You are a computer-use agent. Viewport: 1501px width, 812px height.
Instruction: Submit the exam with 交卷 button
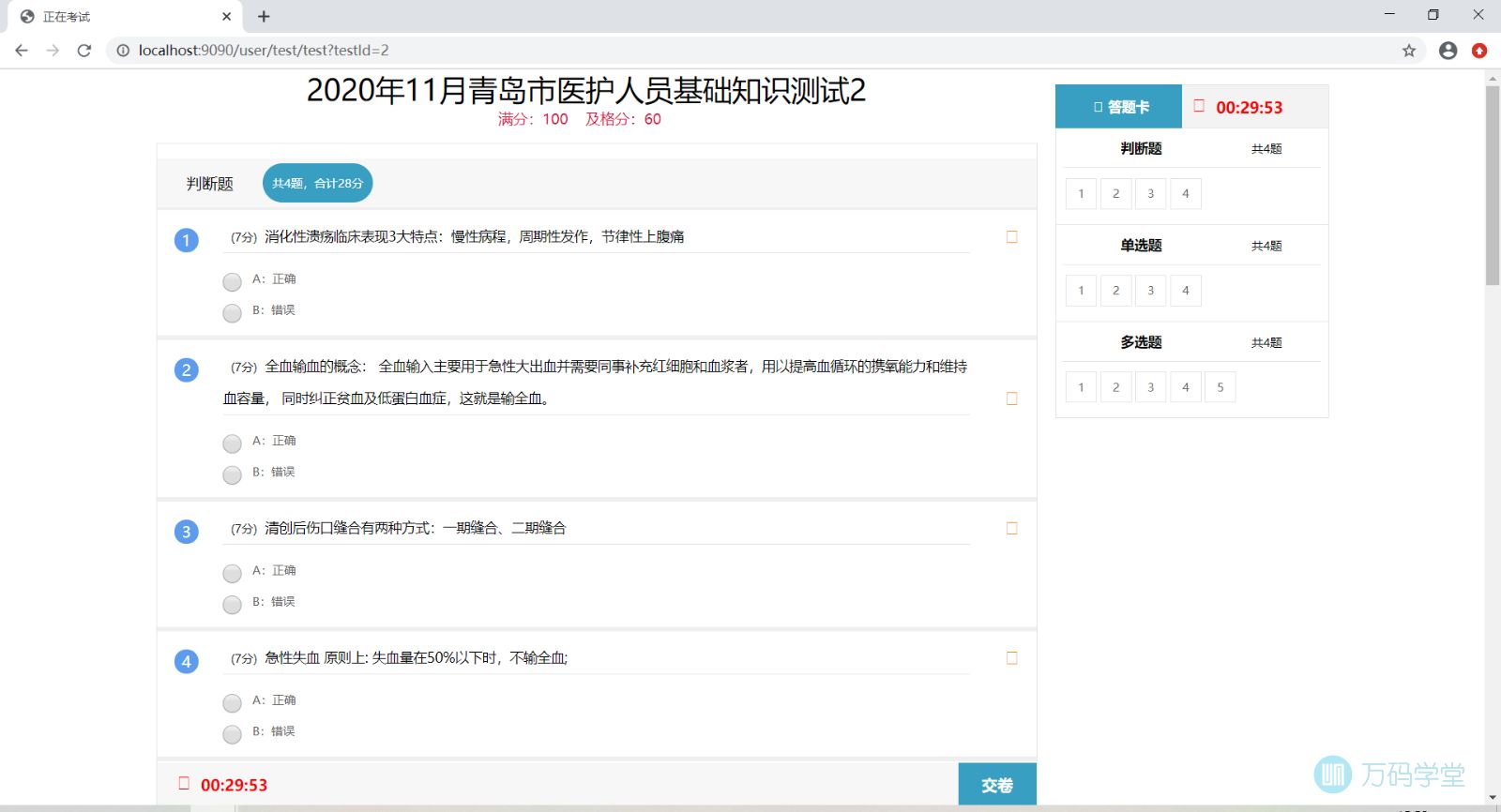[x=997, y=785]
